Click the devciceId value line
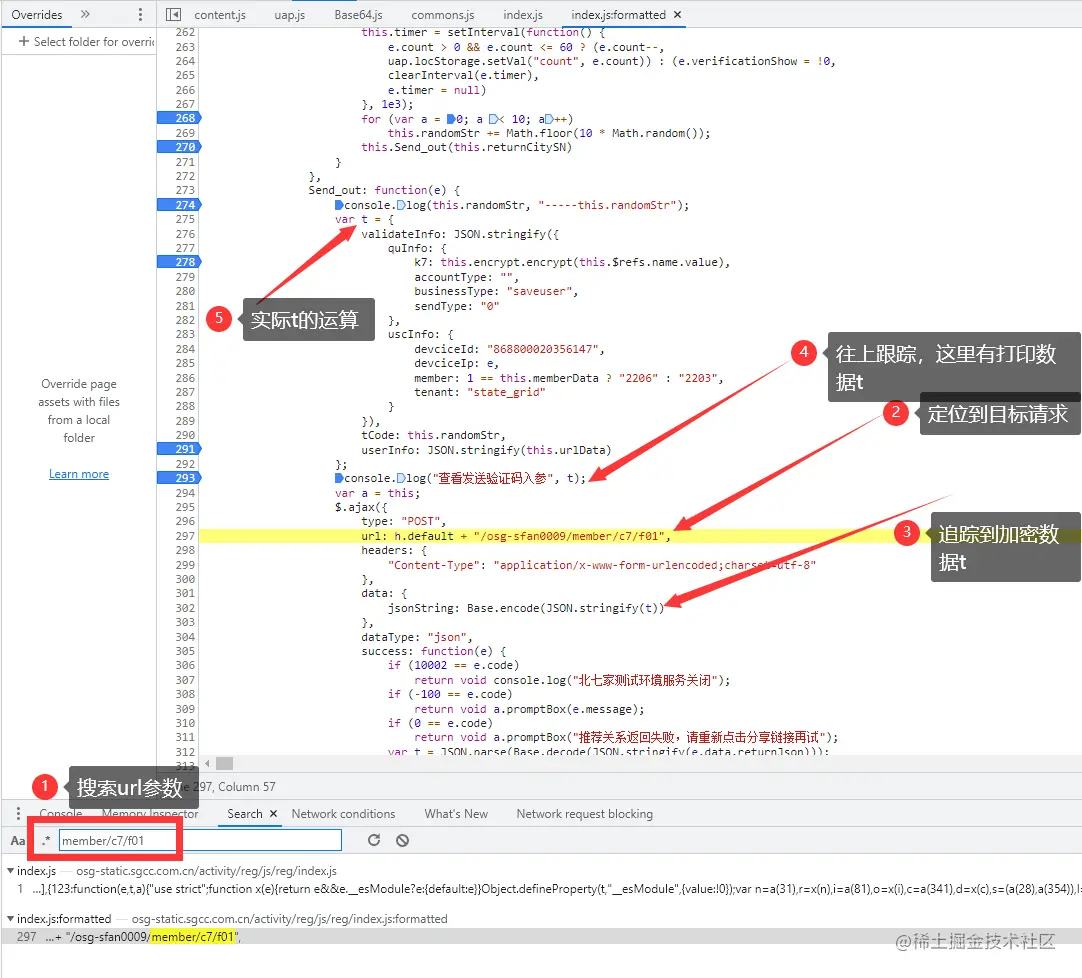This screenshot has height=978, width=1082. tap(509, 349)
